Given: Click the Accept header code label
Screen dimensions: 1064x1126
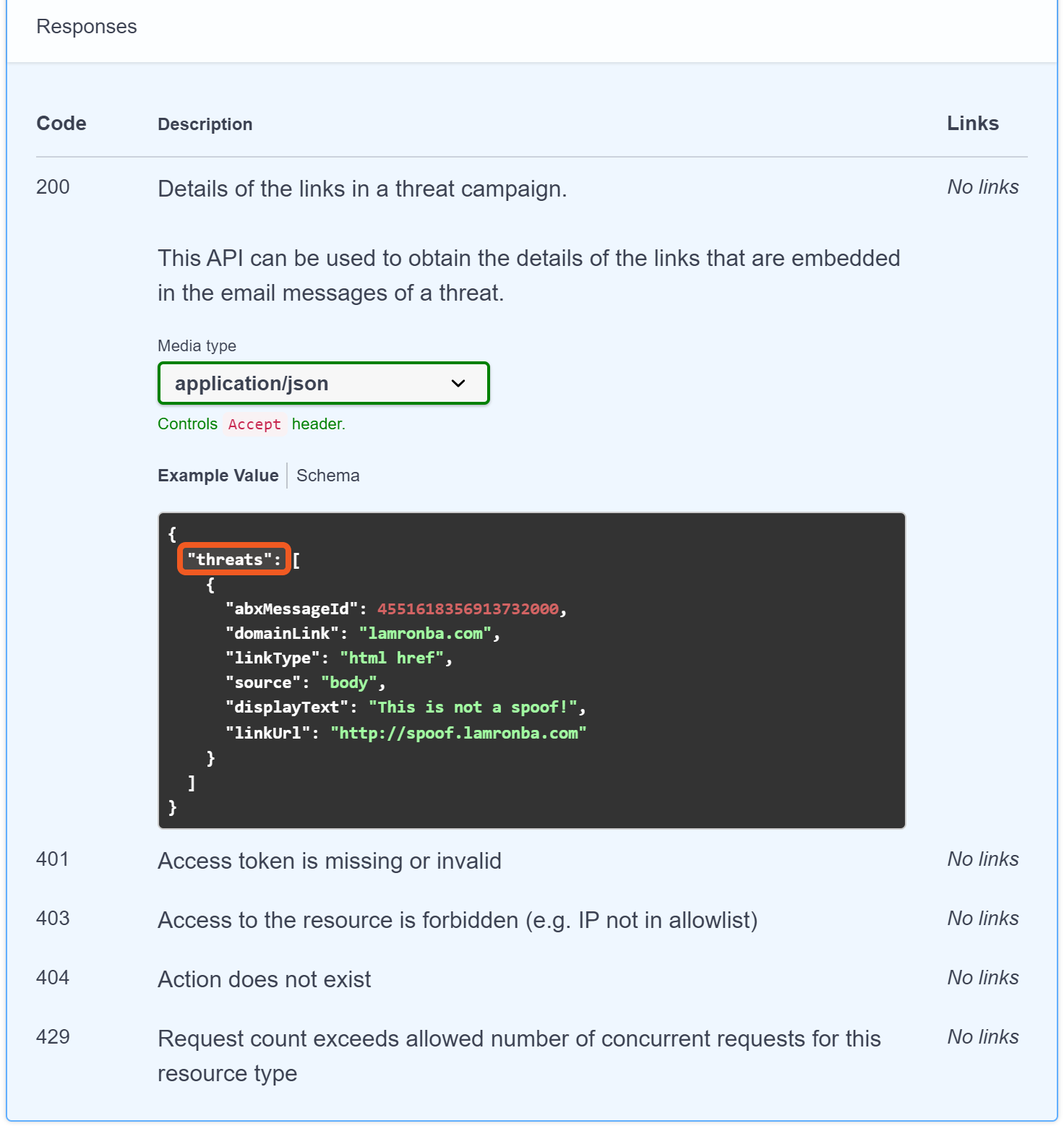Looking at the screenshot, I should click(x=254, y=424).
